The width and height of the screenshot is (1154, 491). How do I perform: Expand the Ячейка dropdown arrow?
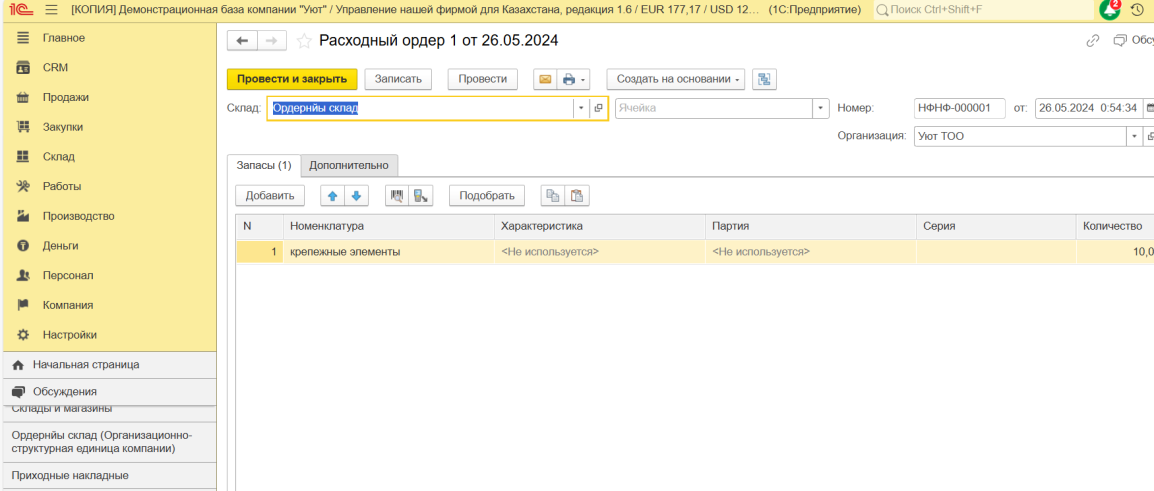[821, 108]
